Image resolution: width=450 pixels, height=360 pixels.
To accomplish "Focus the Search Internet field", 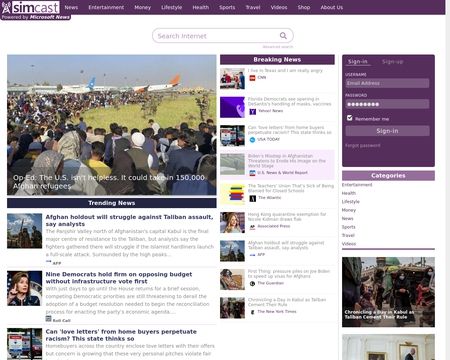I will click(x=217, y=36).
